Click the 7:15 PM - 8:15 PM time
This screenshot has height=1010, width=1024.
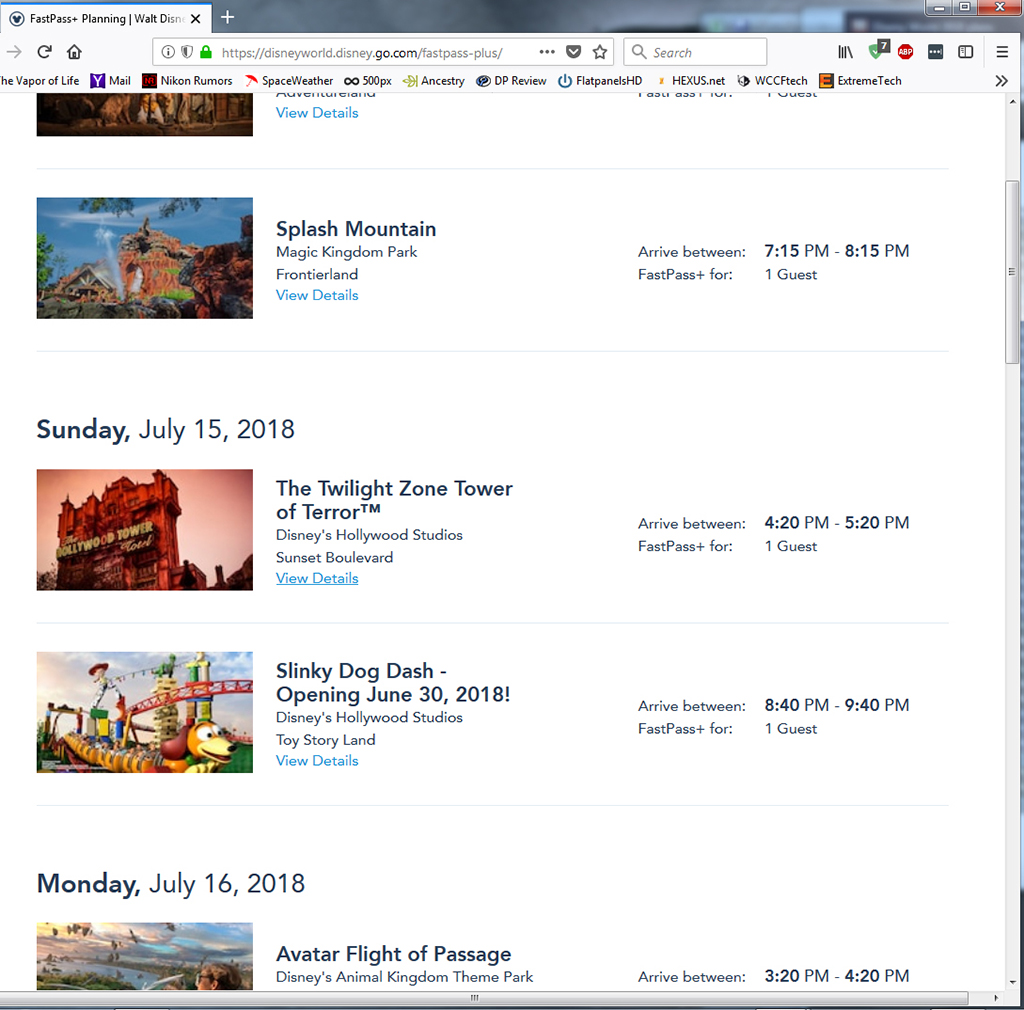837,251
